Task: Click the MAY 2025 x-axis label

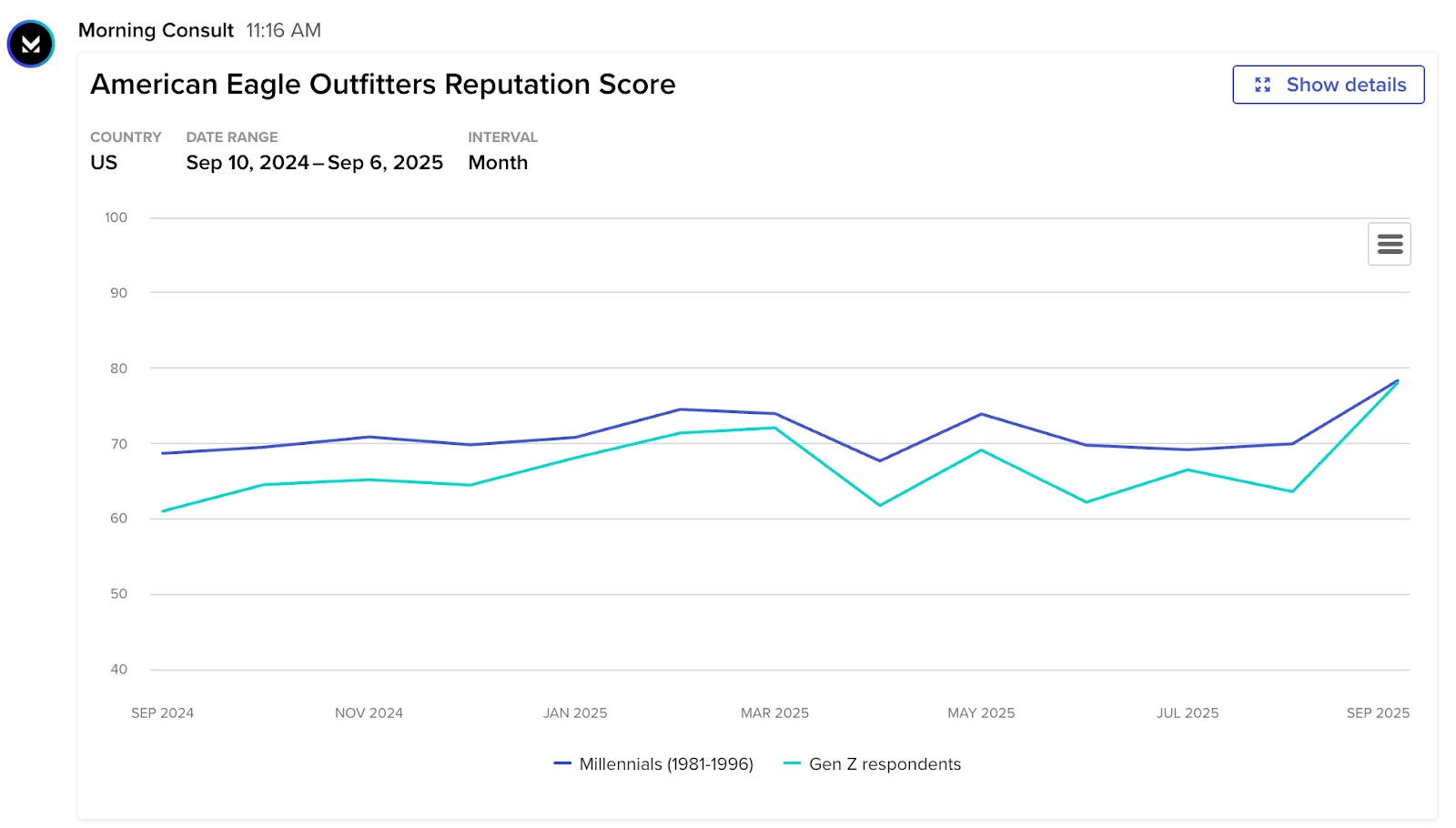Action: point(981,713)
